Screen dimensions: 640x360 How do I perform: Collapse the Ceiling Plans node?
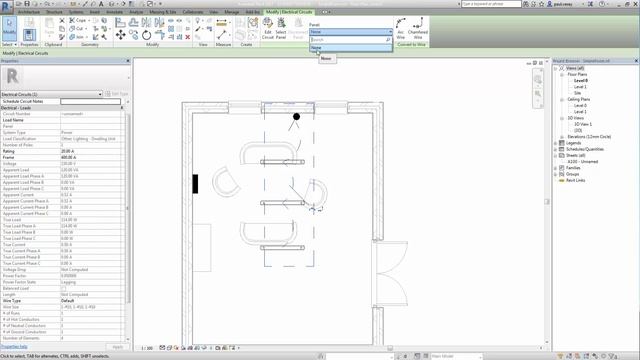tap(562, 99)
